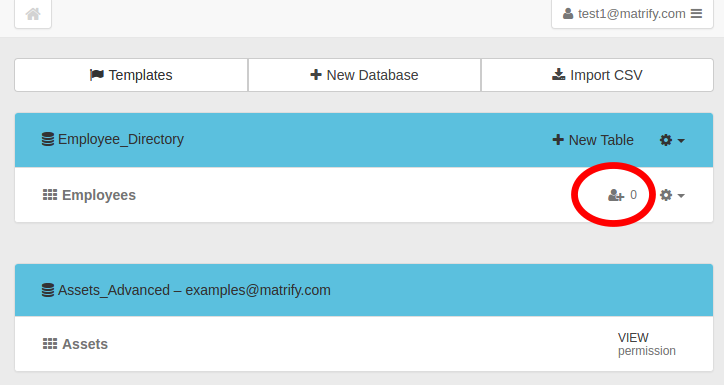Open the Employee_Directory gear settings dropdown
This screenshot has width=724, height=385.
pos(672,140)
